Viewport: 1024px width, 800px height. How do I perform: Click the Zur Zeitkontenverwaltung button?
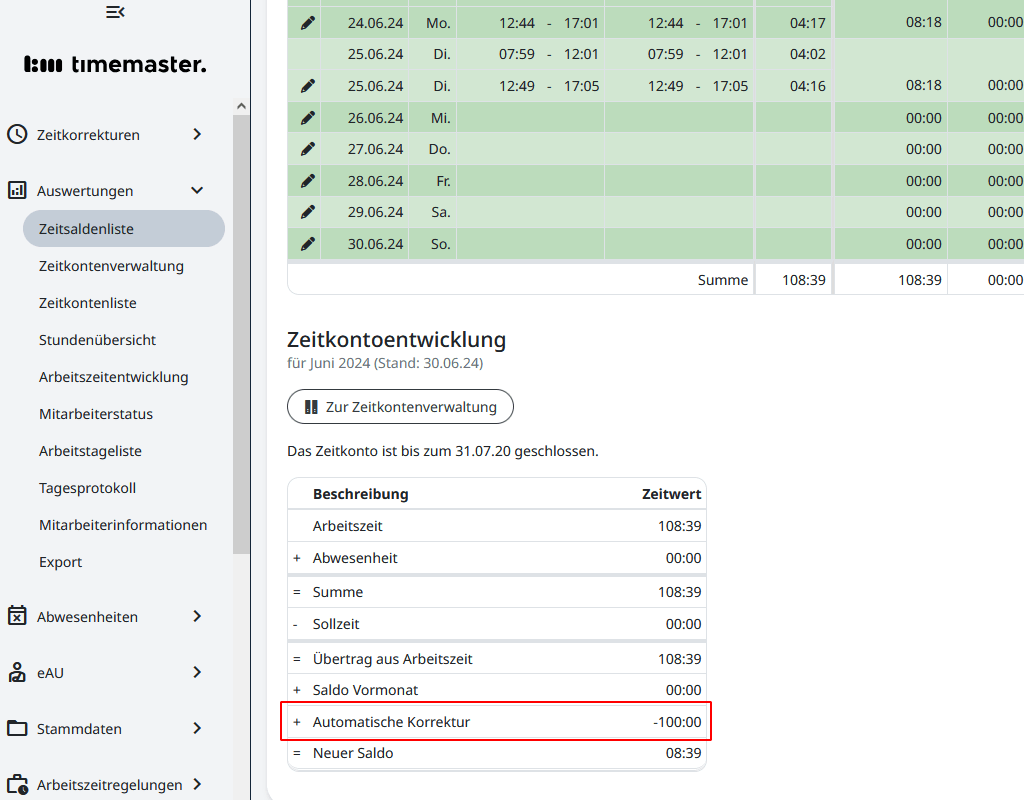(400, 407)
